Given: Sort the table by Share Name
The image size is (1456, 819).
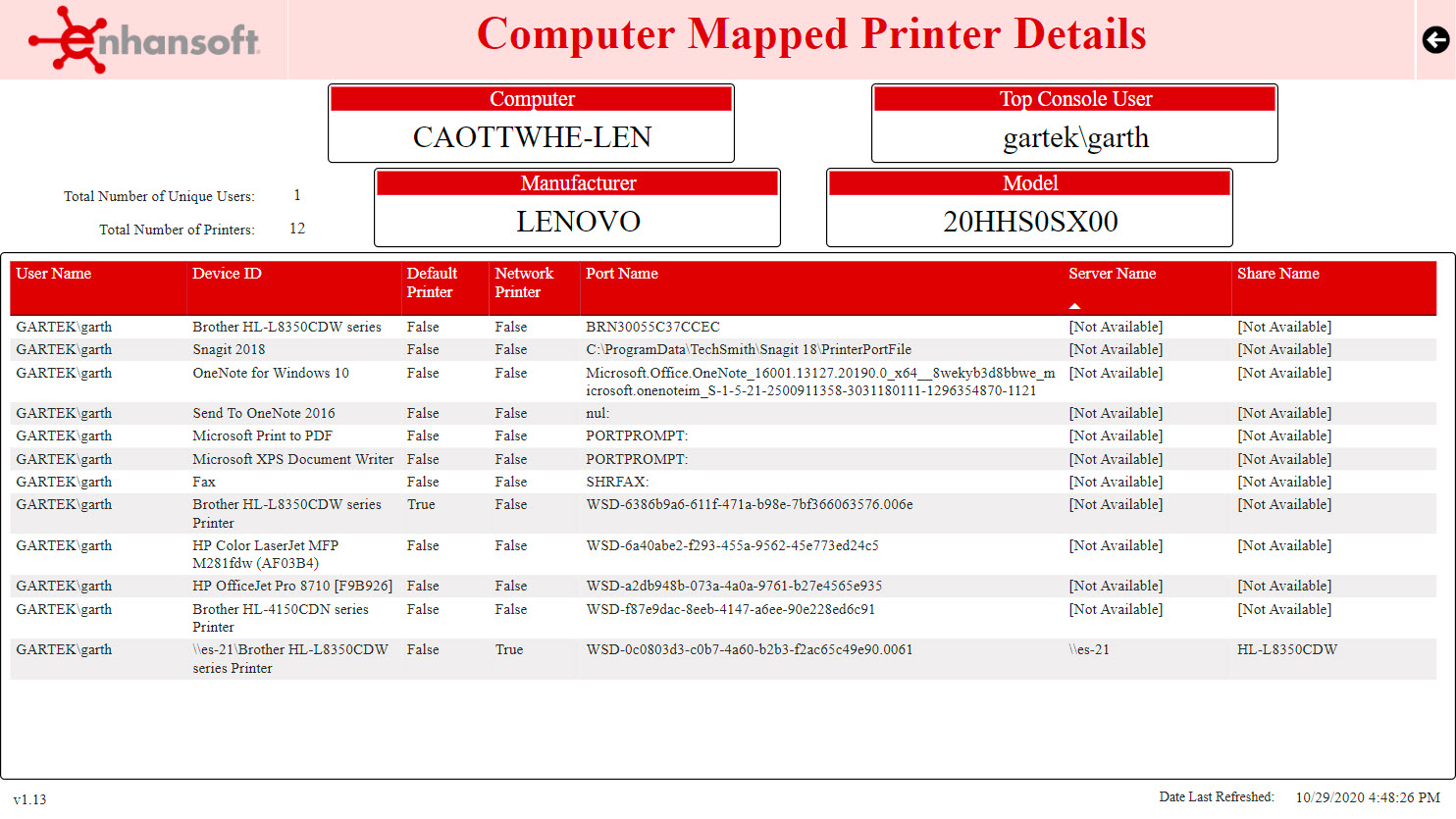Looking at the screenshot, I should click(1277, 273).
